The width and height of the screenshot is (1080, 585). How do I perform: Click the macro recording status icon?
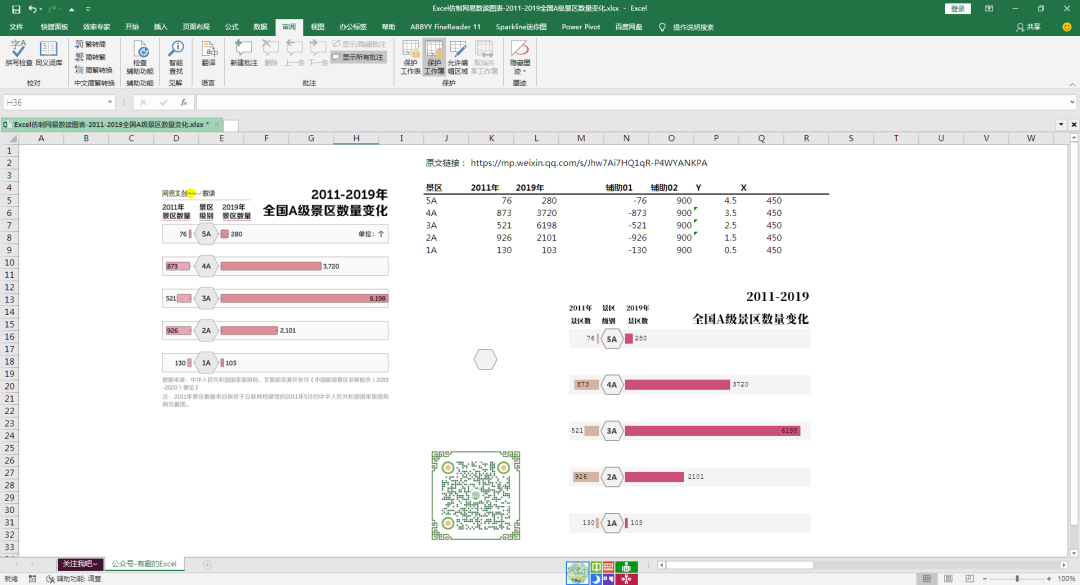32,579
